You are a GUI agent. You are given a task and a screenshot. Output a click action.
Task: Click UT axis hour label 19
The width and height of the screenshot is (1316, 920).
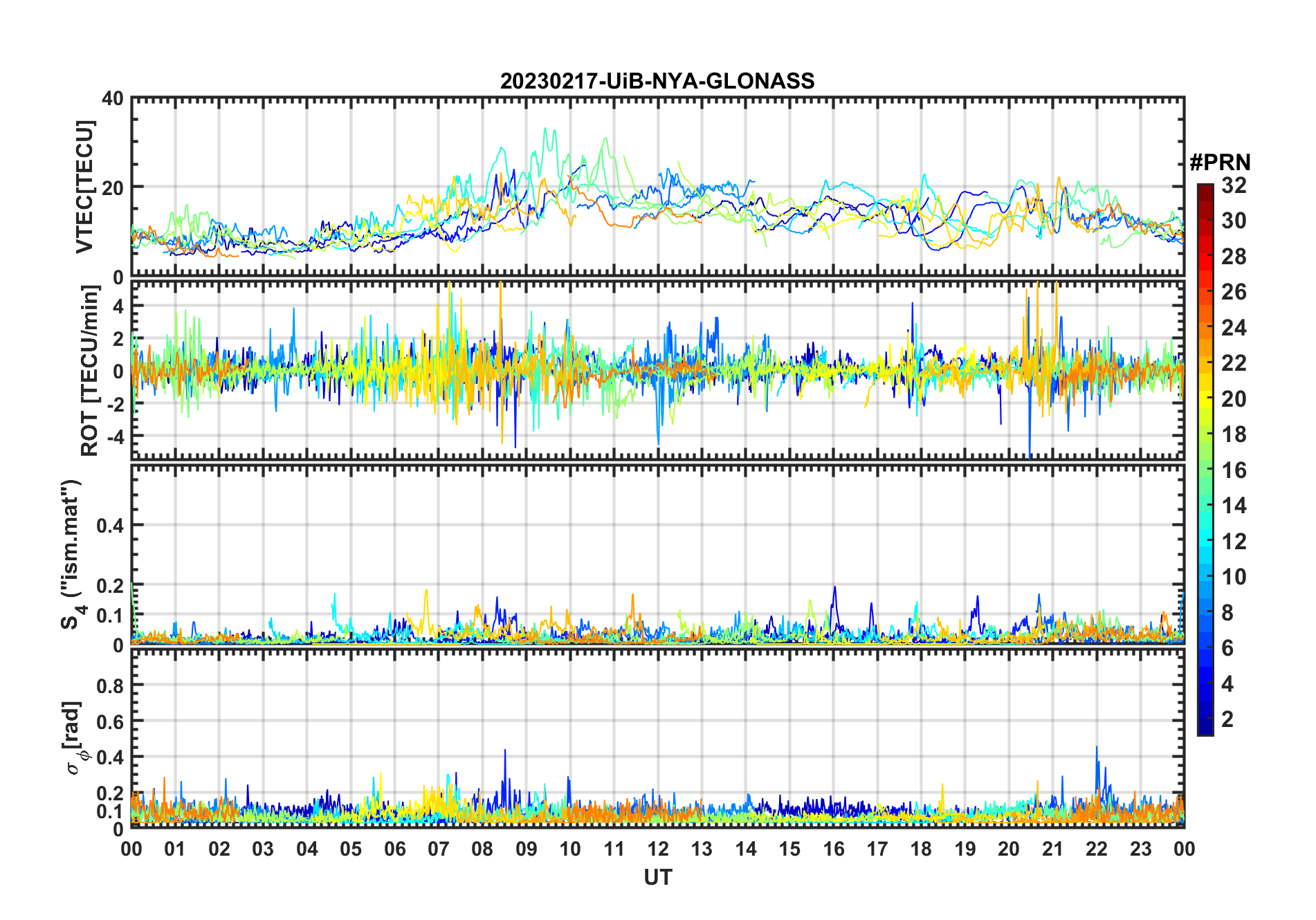(x=965, y=849)
